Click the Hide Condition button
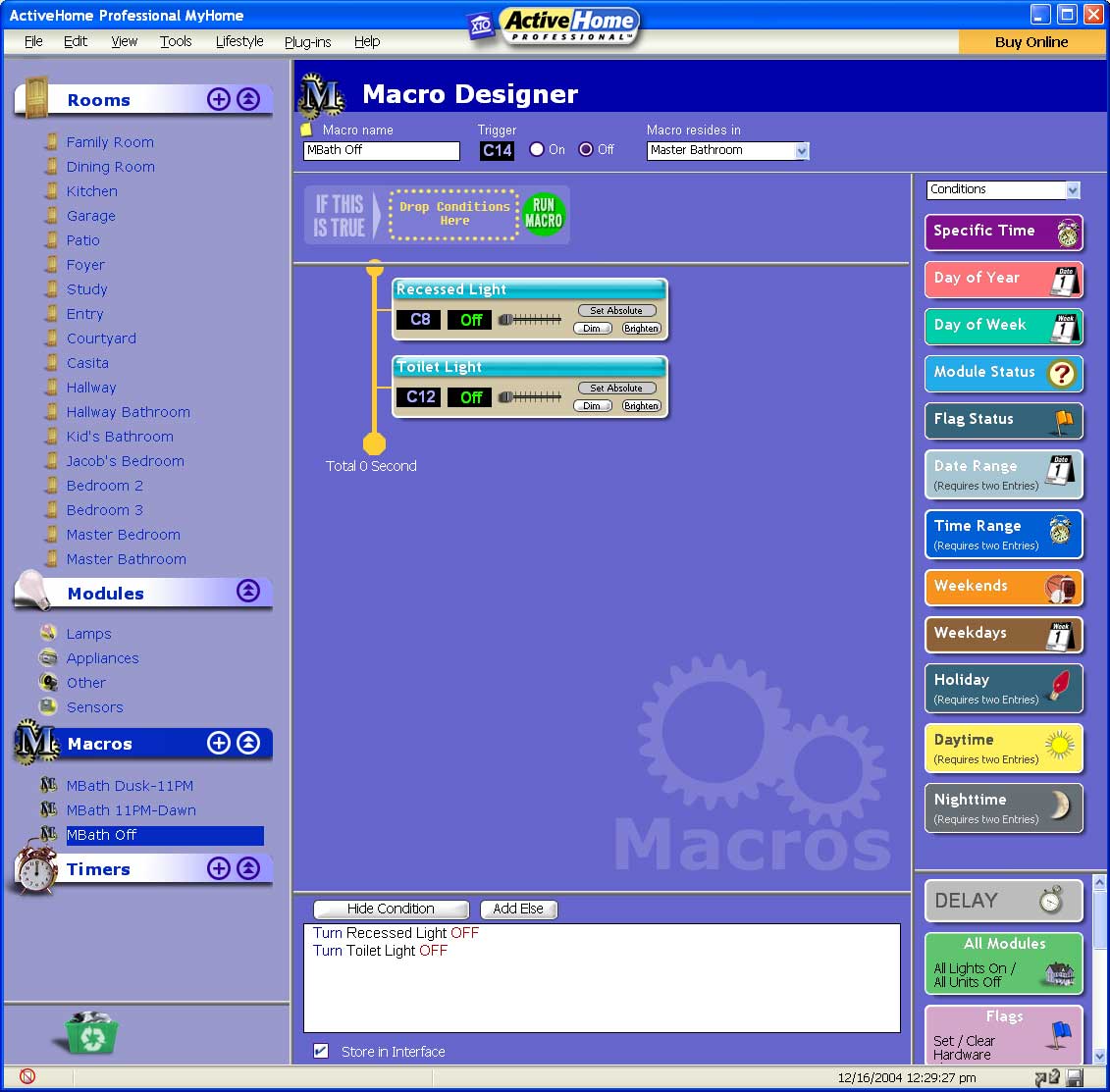This screenshot has width=1110, height=1092. 391,909
